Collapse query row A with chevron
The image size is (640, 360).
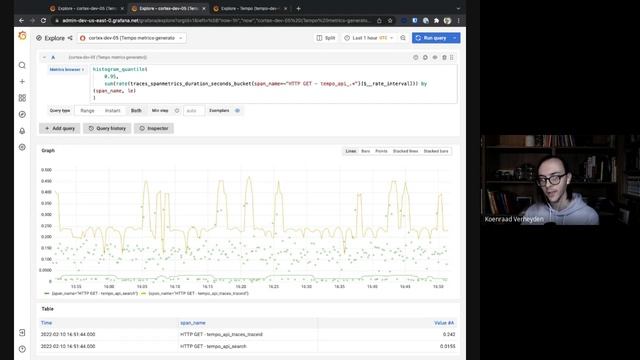coord(44,58)
